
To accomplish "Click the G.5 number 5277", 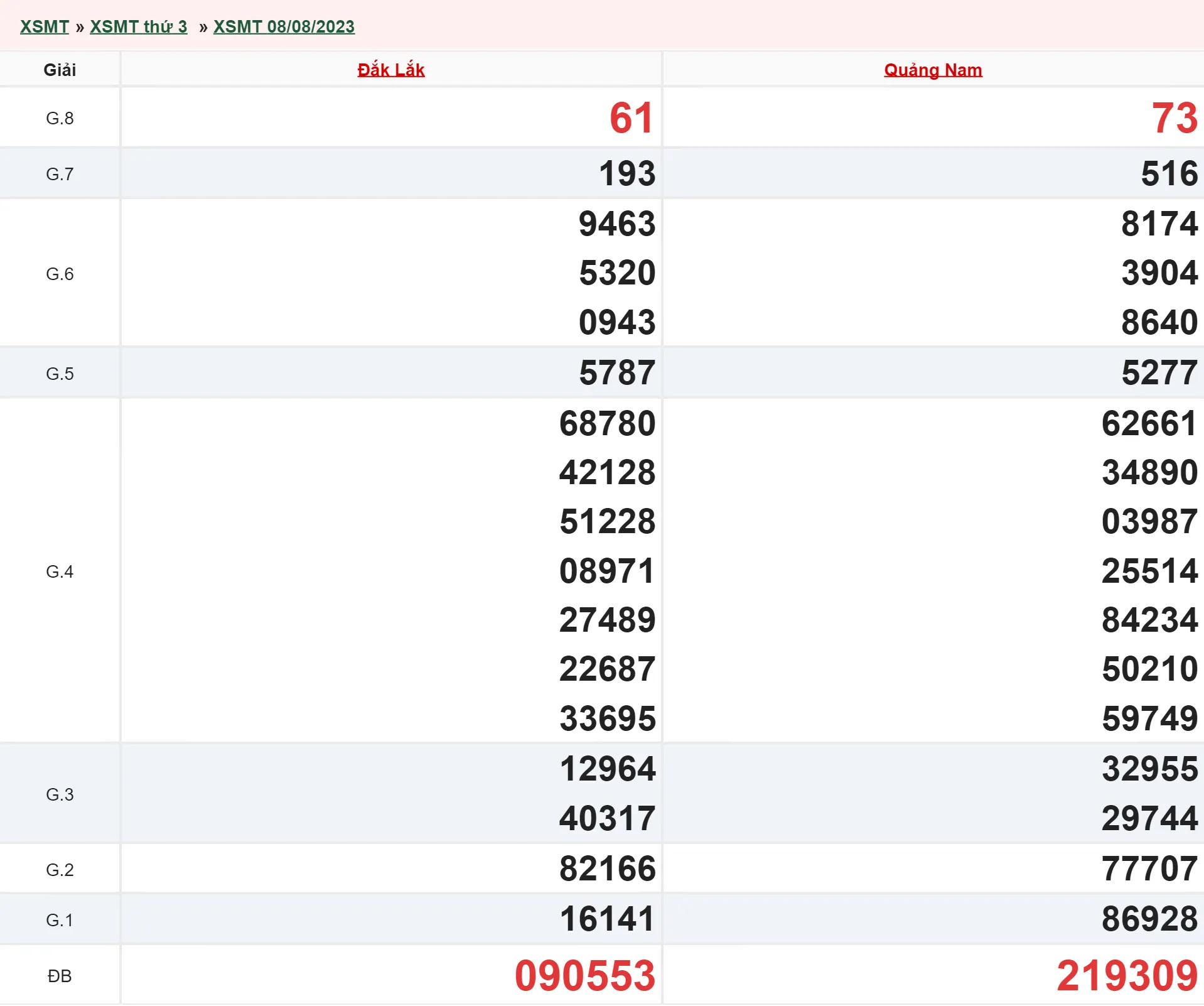I will [1159, 373].
